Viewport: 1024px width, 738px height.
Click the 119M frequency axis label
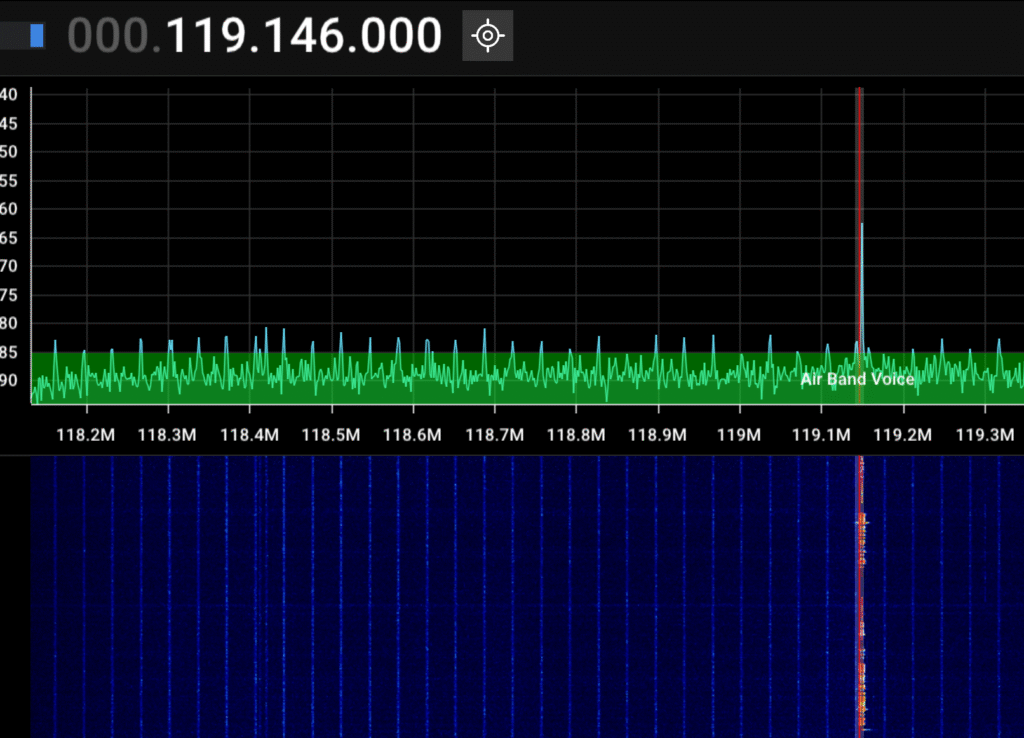[739, 435]
